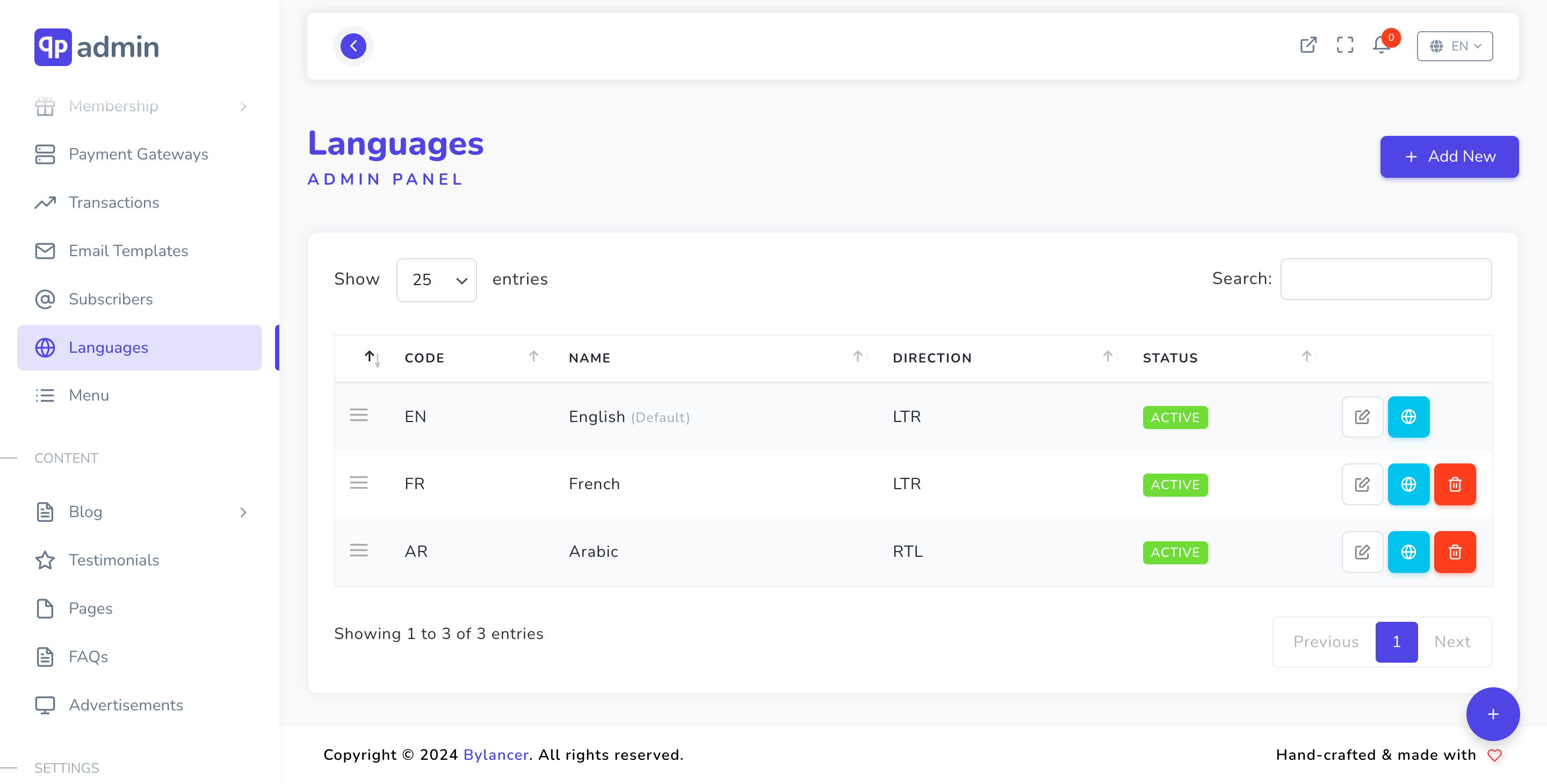This screenshot has width=1547, height=784.
Task: Open Subscribers in sidebar
Action: click(139, 299)
